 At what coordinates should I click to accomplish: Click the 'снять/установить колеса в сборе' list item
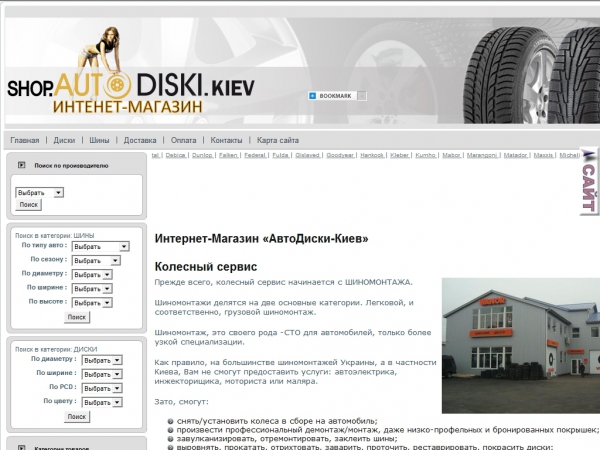pyautogui.click(x=277, y=421)
